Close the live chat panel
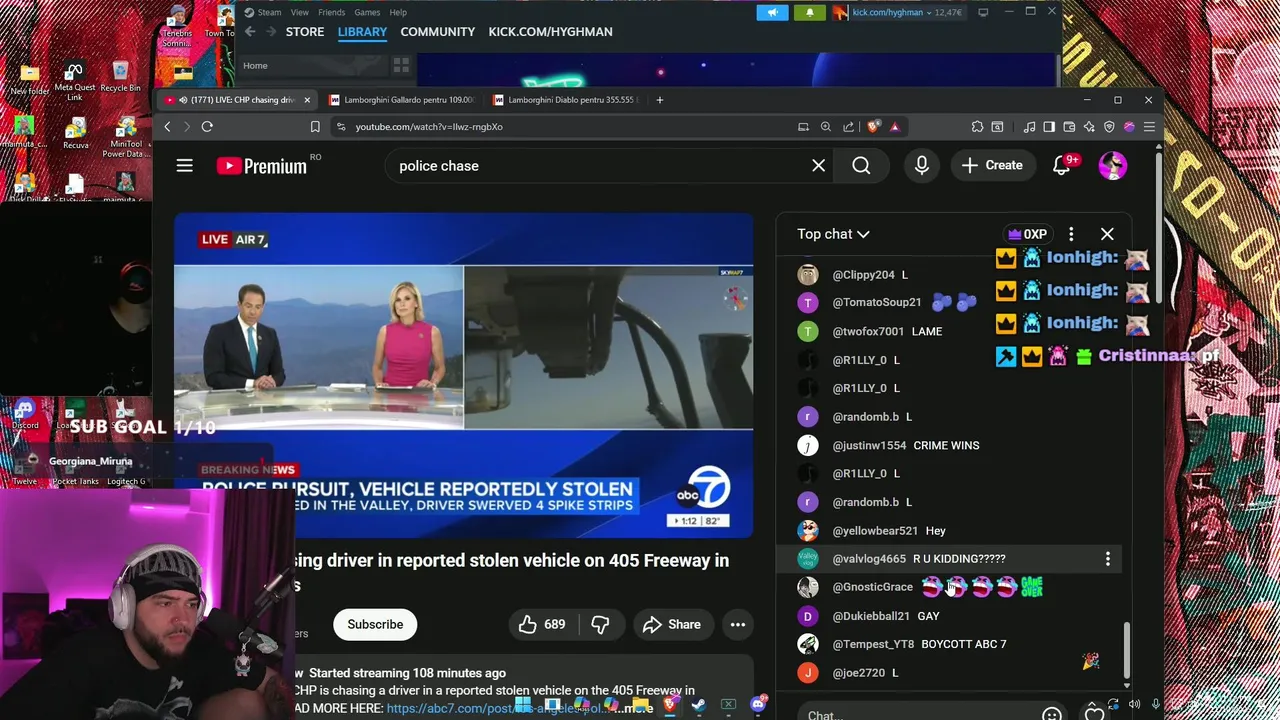1280x720 pixels. click(1107, 234)
